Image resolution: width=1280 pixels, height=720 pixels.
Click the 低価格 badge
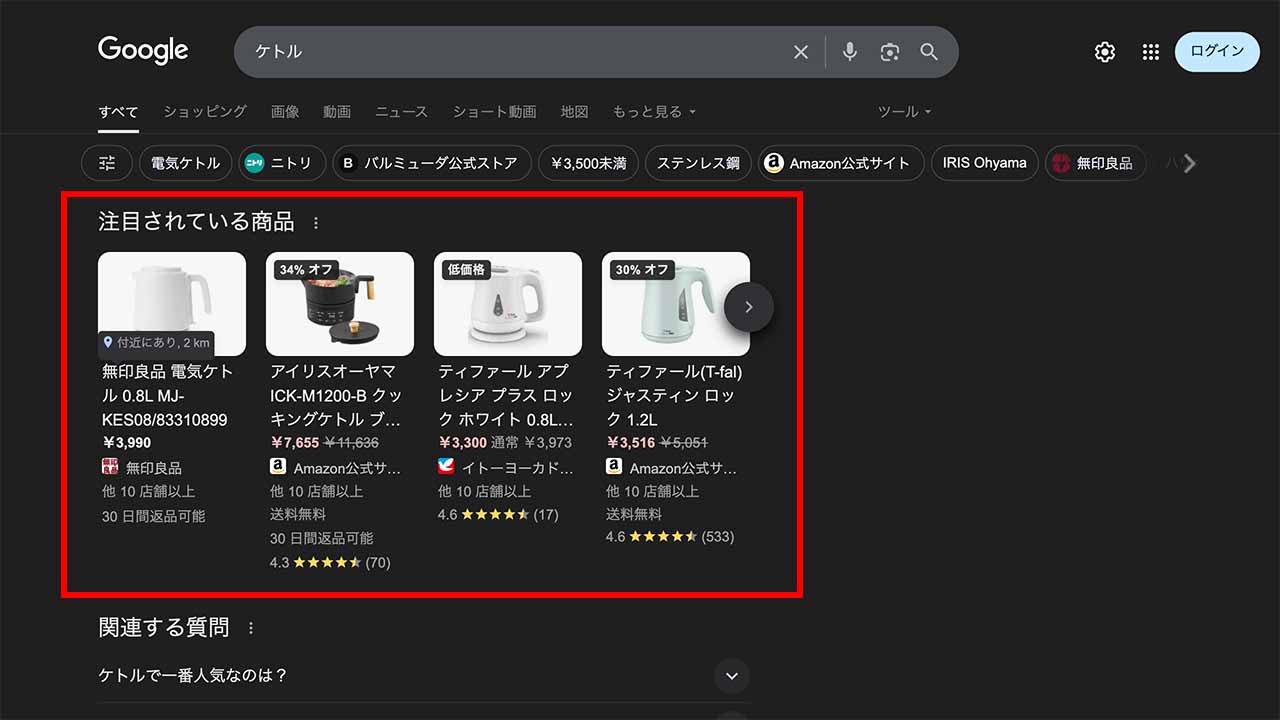click(x=466, y=270)
